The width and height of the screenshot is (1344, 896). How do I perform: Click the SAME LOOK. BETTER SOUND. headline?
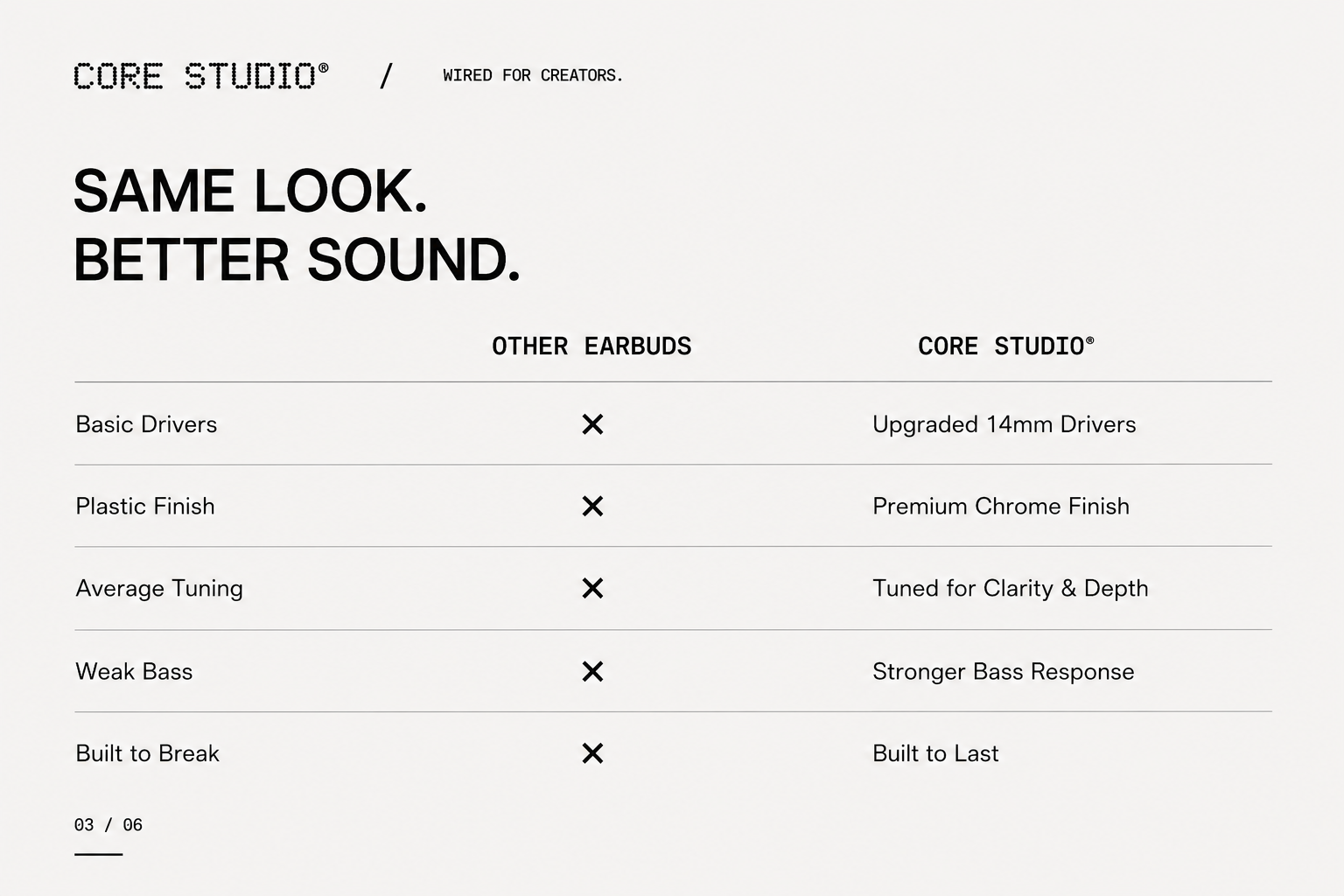pyautogui.click(x=297, y=225)
